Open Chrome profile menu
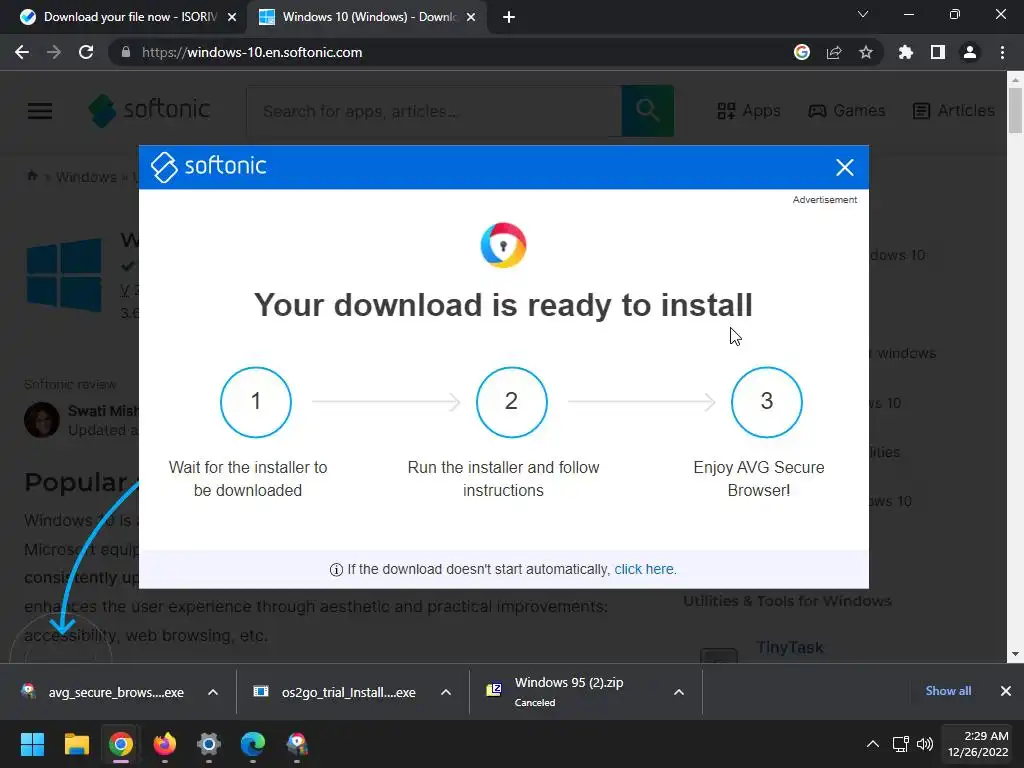 coord(970,52)
